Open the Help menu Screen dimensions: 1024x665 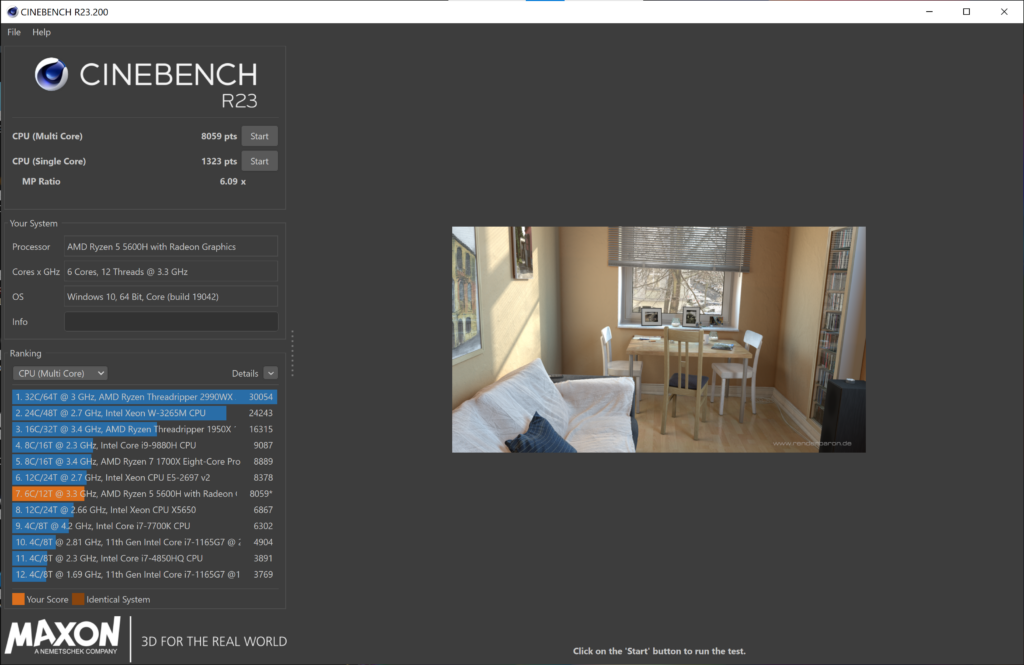click(x=41, y=32)
